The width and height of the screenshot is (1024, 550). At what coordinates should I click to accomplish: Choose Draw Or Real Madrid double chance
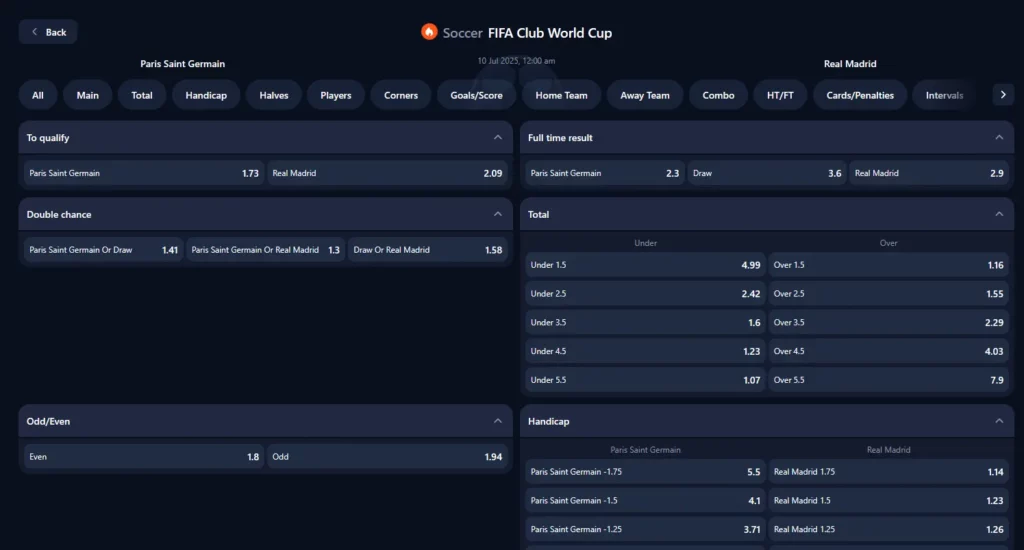point(428,250)
